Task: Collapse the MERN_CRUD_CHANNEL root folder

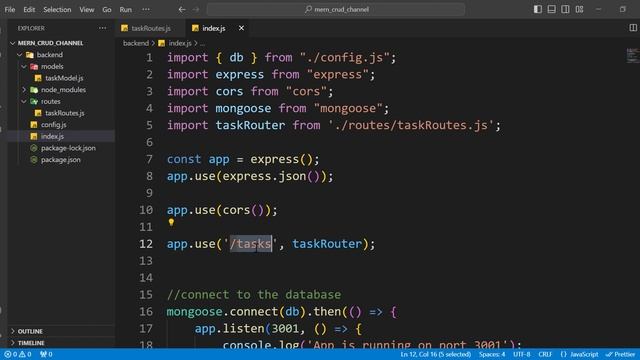Action: click(50, 43)
